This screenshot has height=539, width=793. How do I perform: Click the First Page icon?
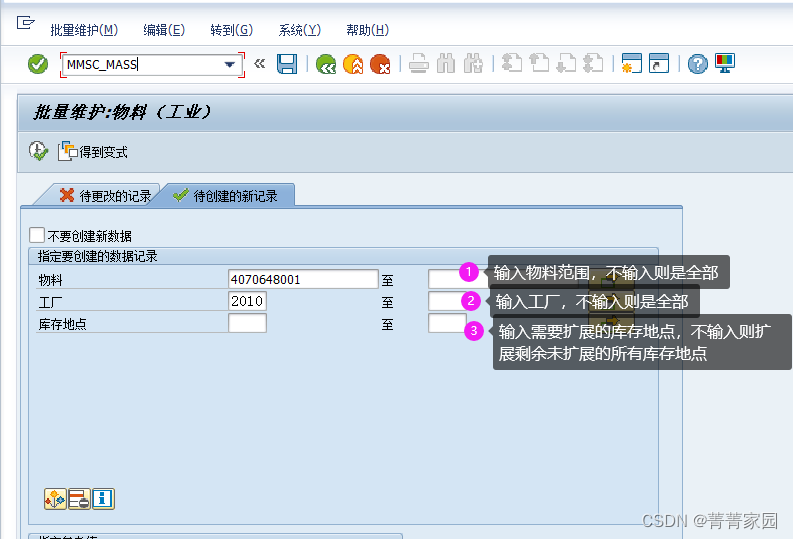point(512,64)
